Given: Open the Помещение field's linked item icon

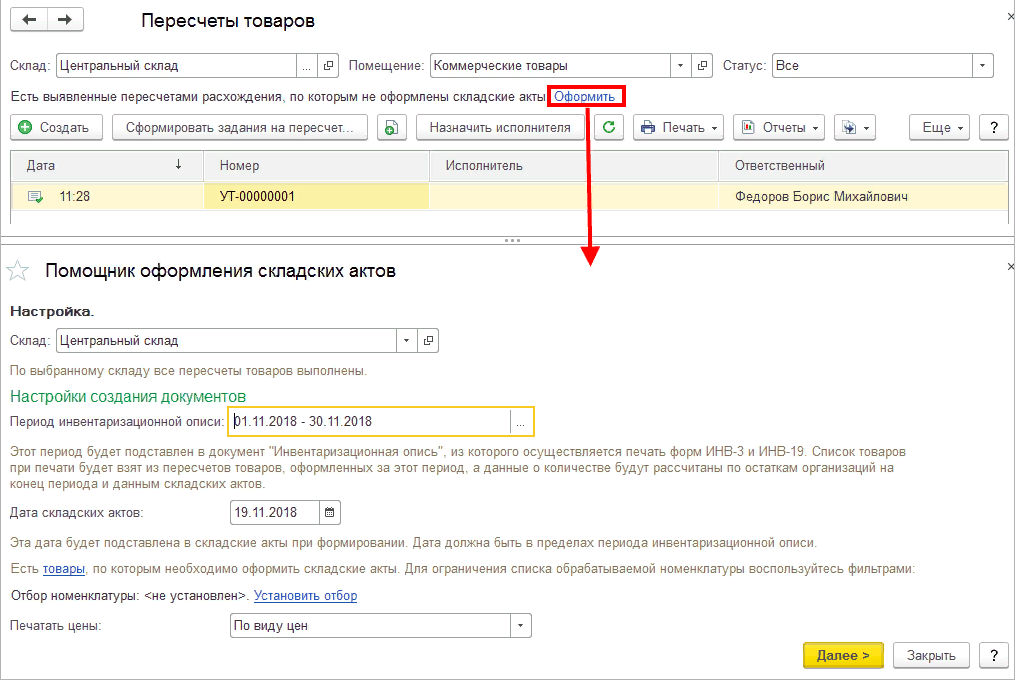Looking at the screenshot, I should click(x=702, y=66).
